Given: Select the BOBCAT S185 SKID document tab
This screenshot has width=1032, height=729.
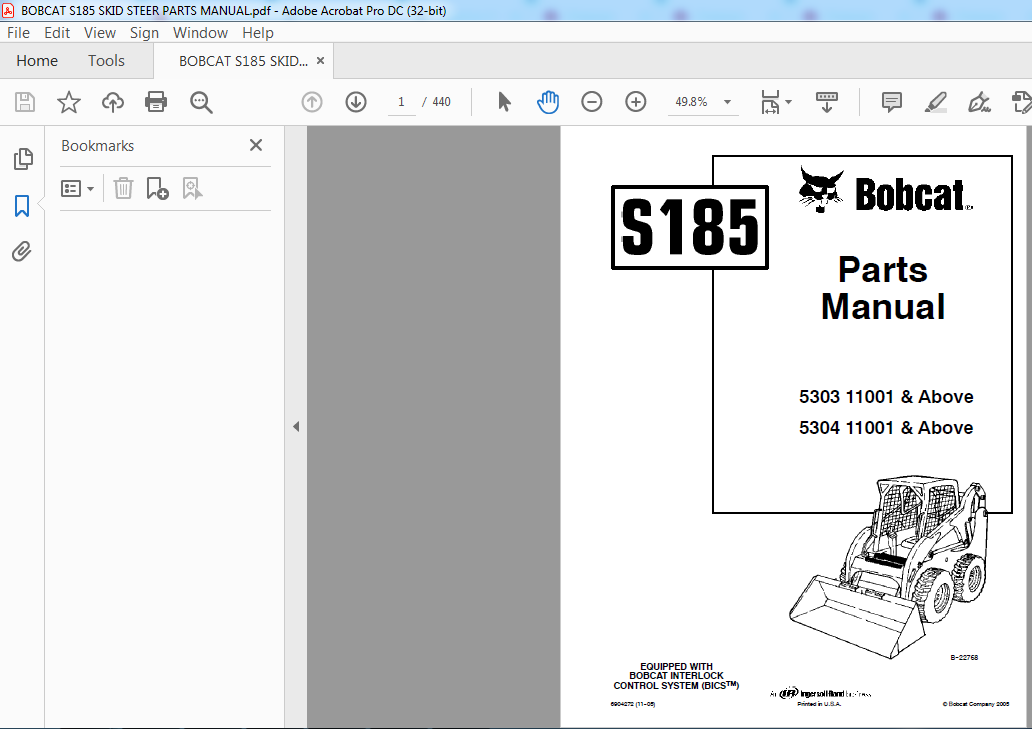Looking at the screenshot, I should pos(243,61).
